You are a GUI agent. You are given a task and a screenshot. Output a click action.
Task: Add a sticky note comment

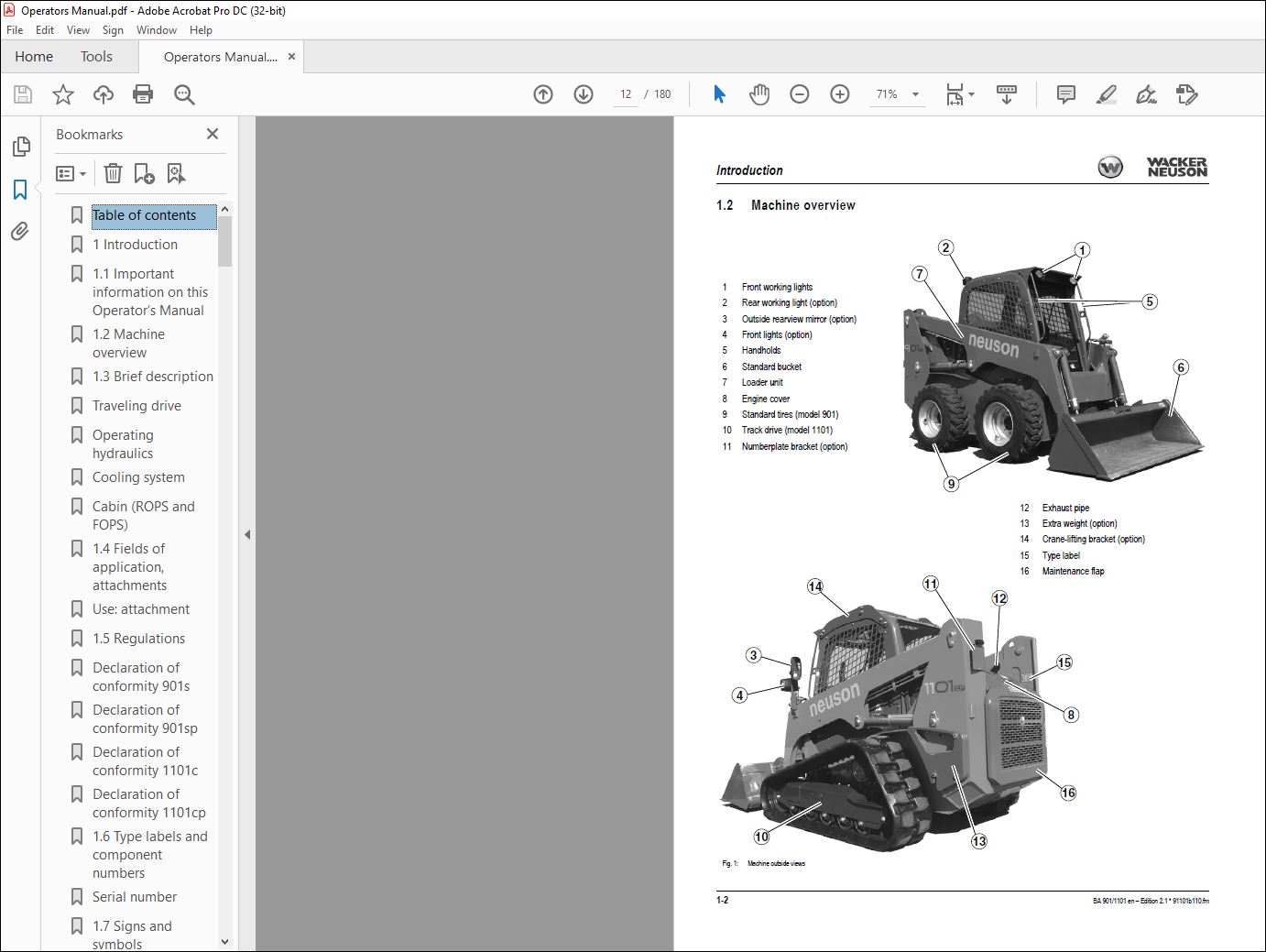point(1065,94)
